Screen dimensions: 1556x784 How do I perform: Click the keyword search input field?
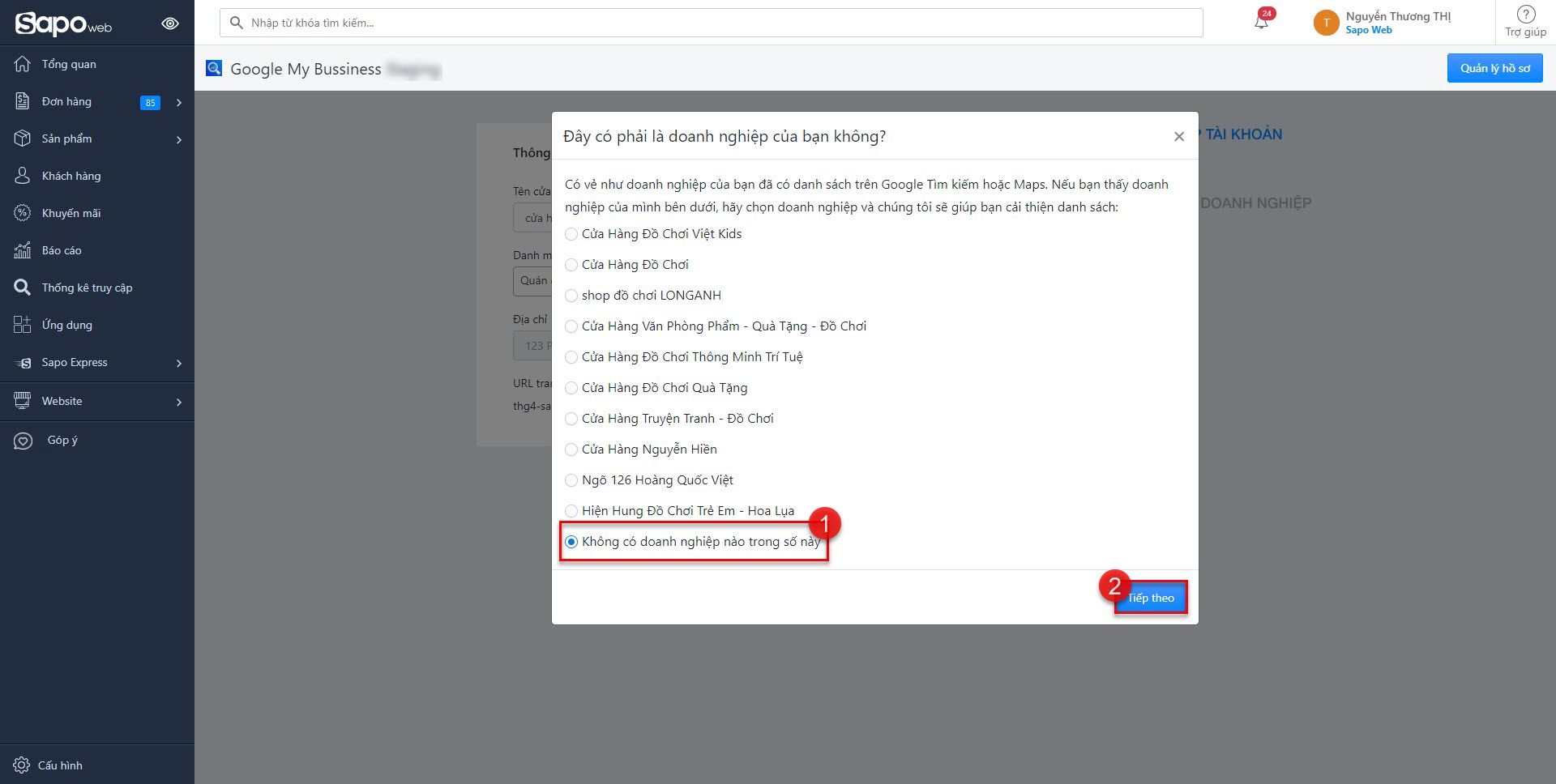tap(712, 23)
